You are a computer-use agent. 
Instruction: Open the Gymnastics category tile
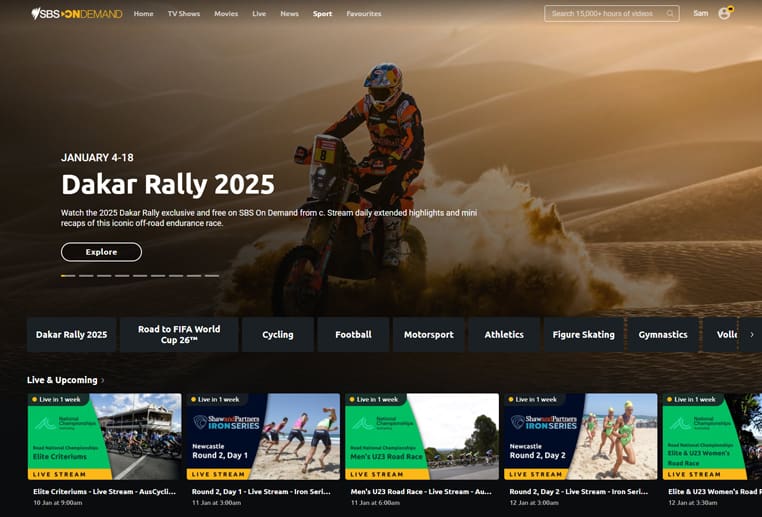point(663,334)
